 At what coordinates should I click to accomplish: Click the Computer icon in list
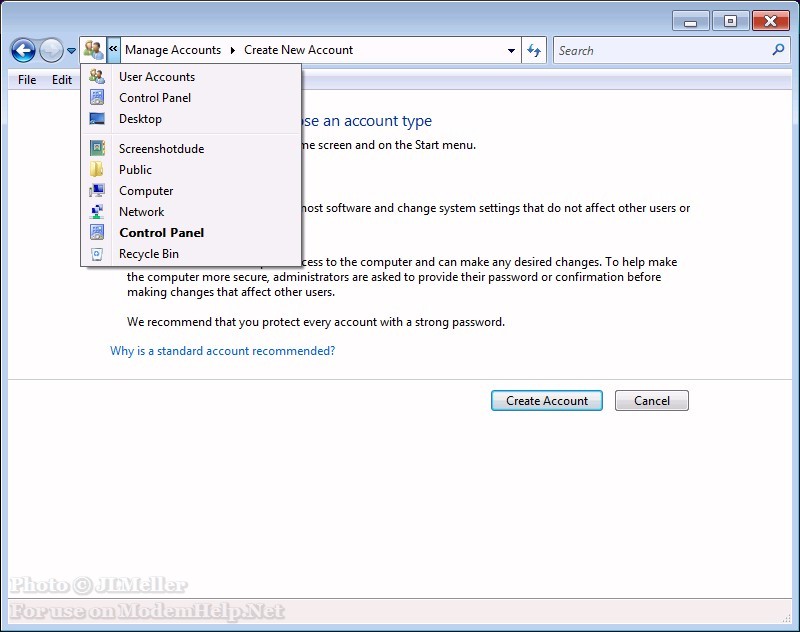point(96,190)
